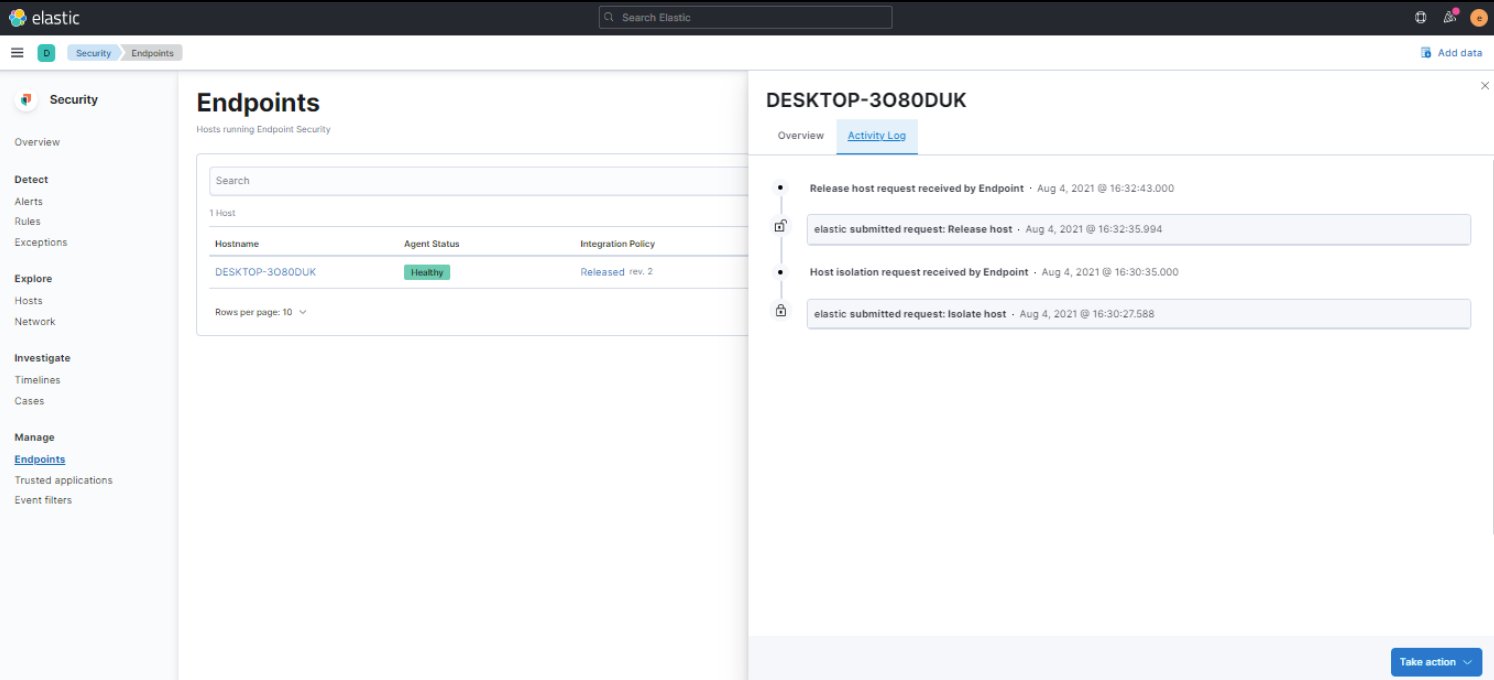
Task: Open Alerts under the Detect section
Action: [x=28, y=201]
